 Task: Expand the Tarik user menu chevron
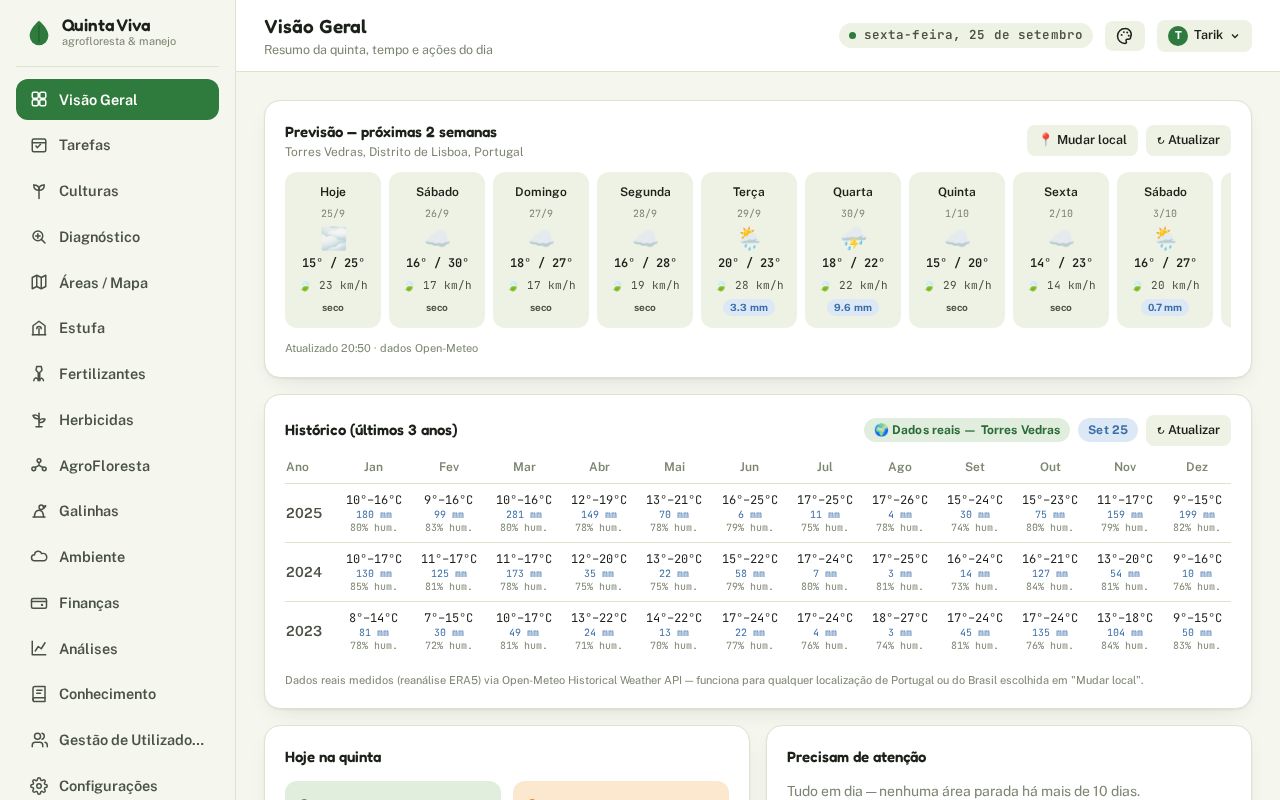point(1235,36)
